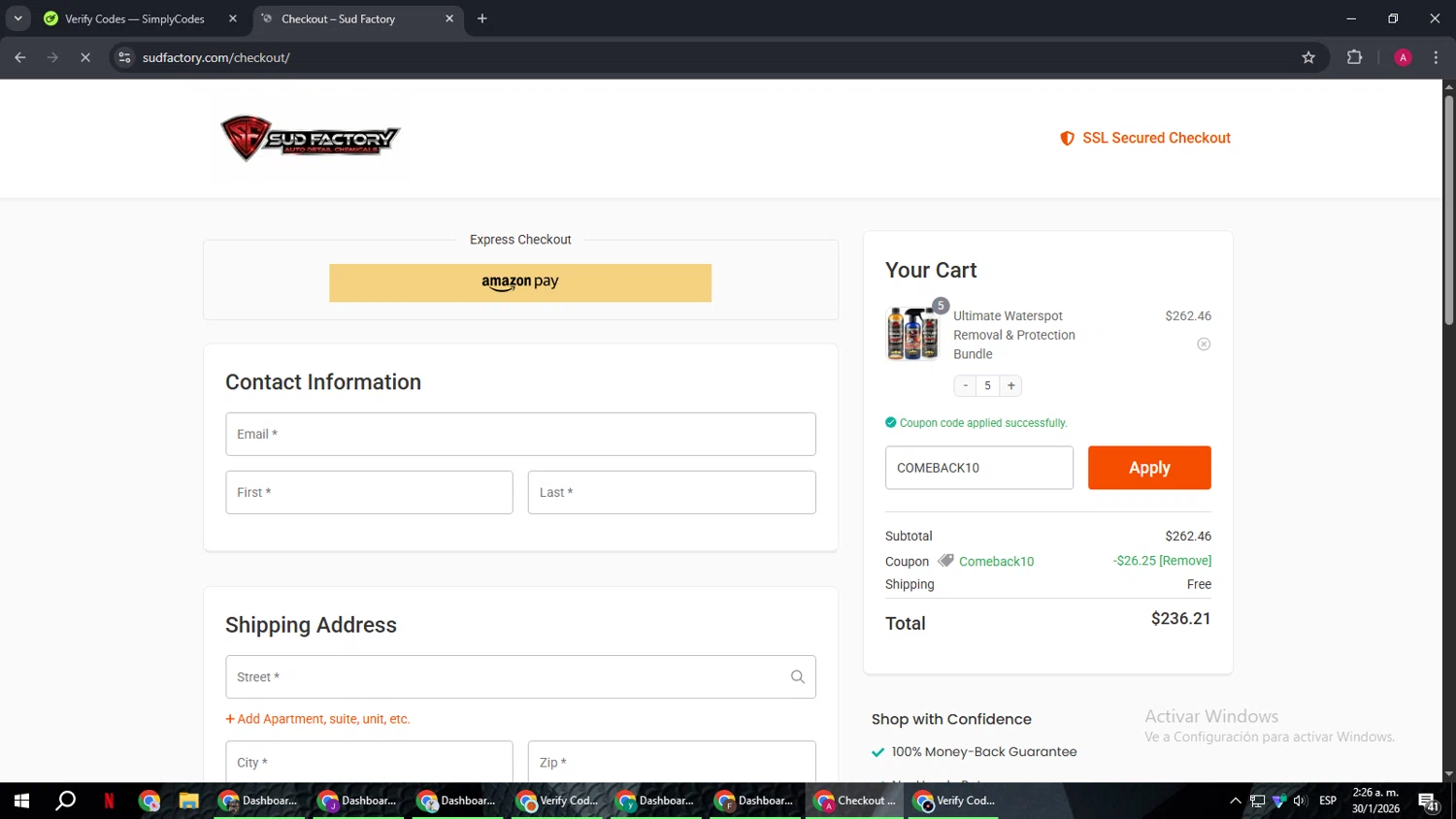
Task: Open the tab search dropdown arrow
Action: click(17, 18)
